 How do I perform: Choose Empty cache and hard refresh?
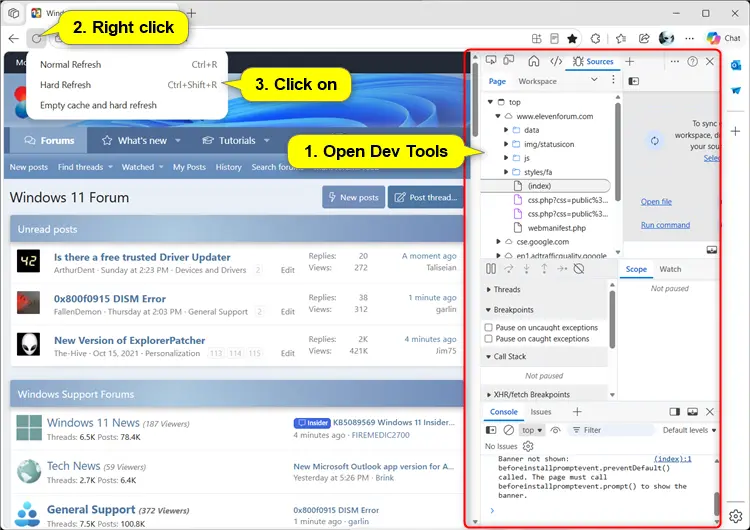127,105
